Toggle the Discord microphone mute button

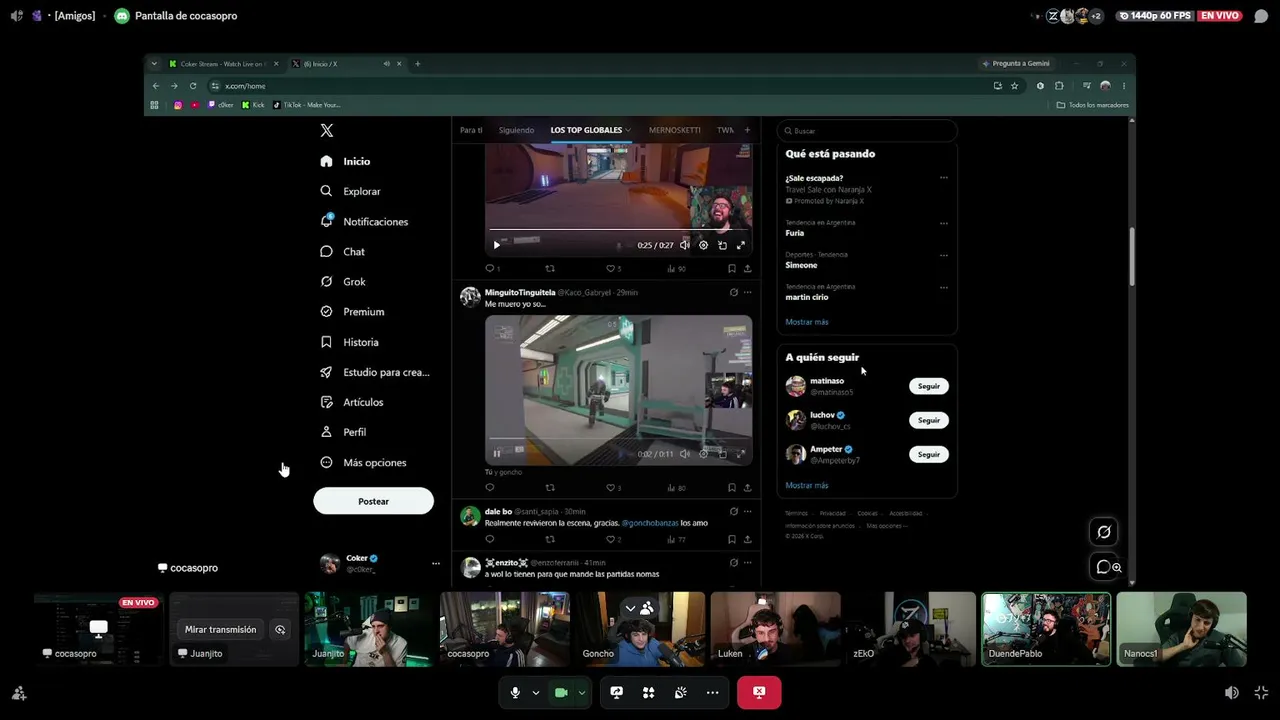tap(515, 692)
